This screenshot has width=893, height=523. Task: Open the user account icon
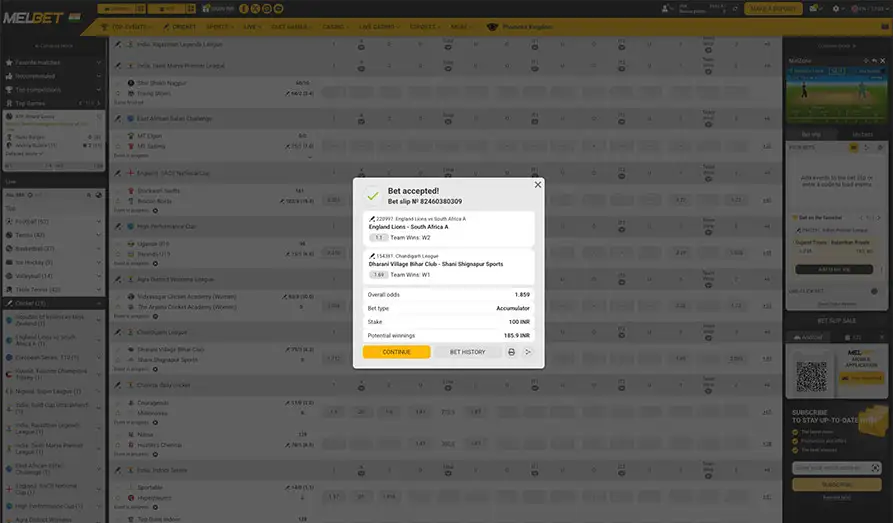665,9
